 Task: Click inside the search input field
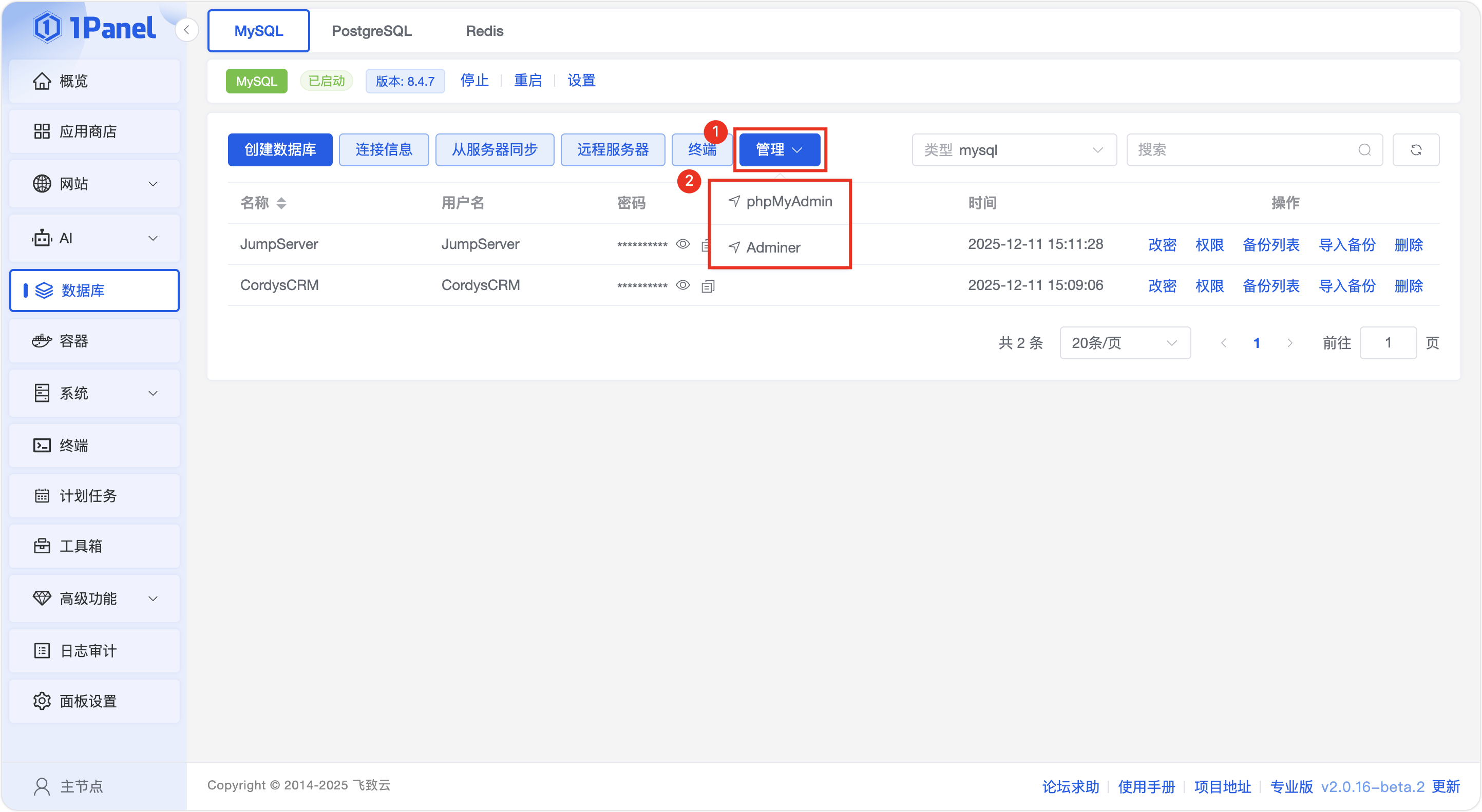click(1237, 149)
